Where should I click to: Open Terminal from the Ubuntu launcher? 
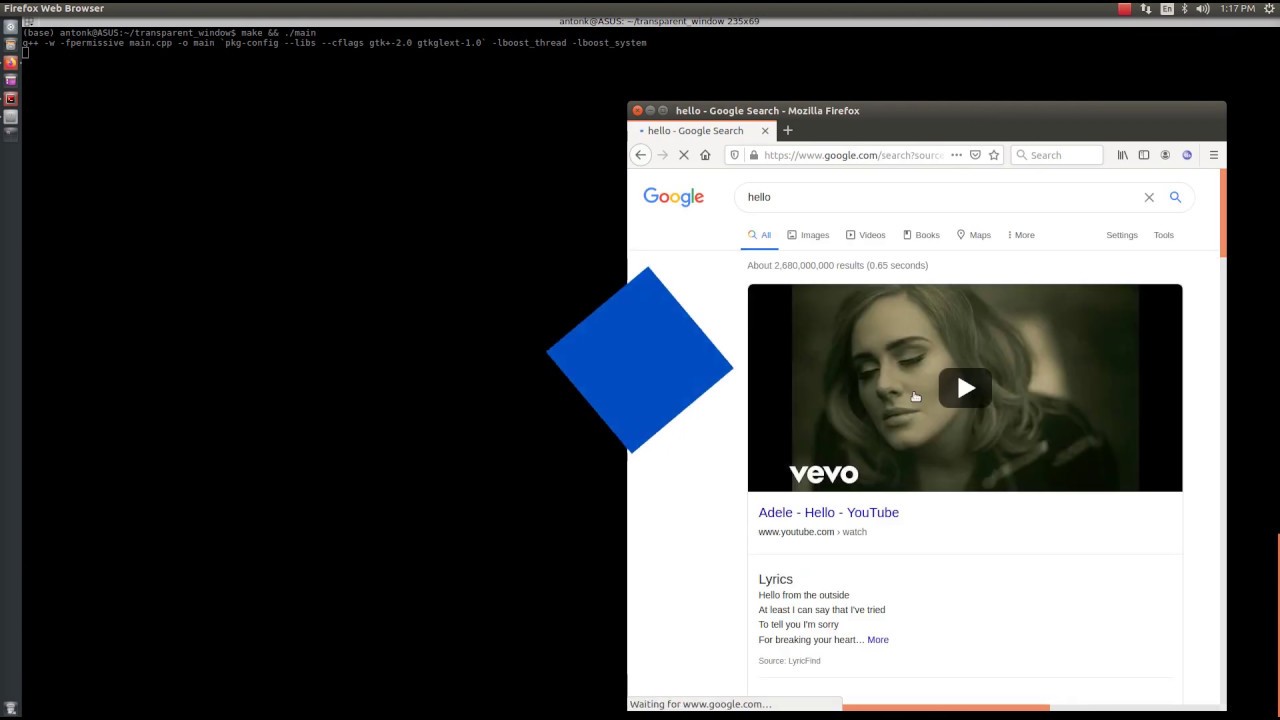pyautogui.click(x=11, y=99)
